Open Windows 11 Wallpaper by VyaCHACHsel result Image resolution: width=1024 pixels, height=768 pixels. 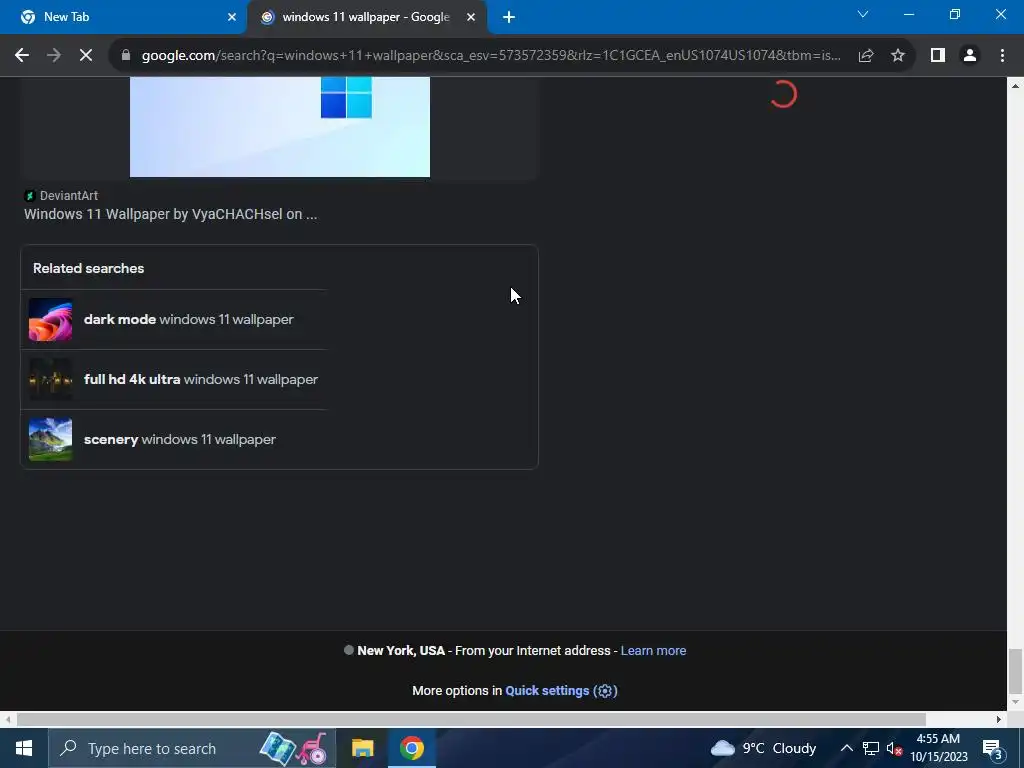coord(170,214)
